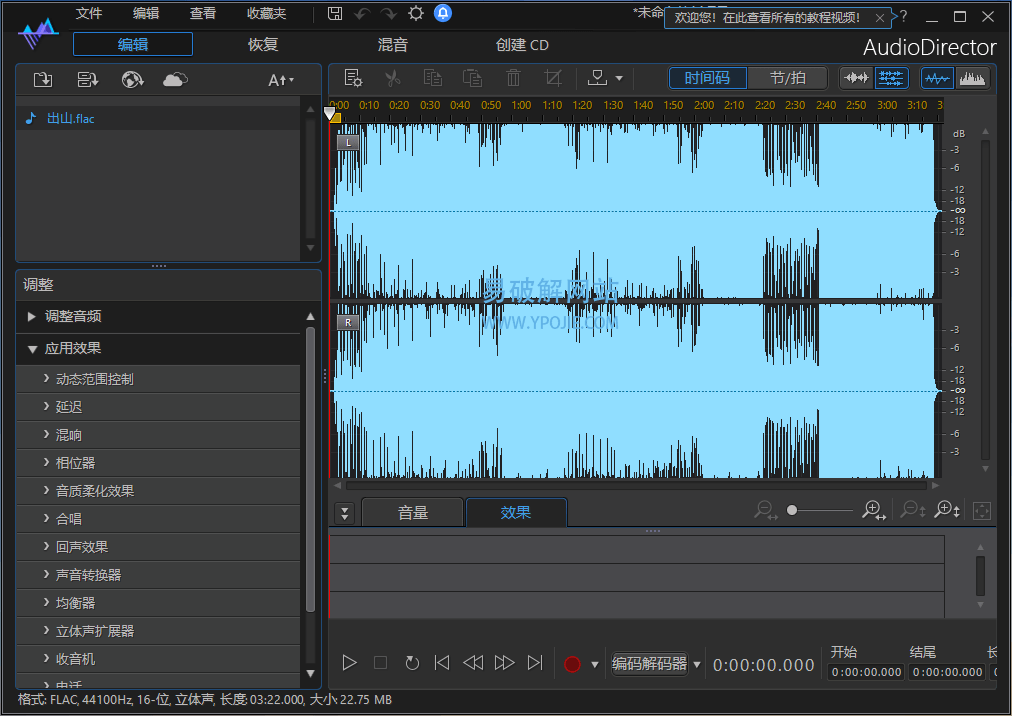
Task: Open the preferences gear icon
Action: 416,14
